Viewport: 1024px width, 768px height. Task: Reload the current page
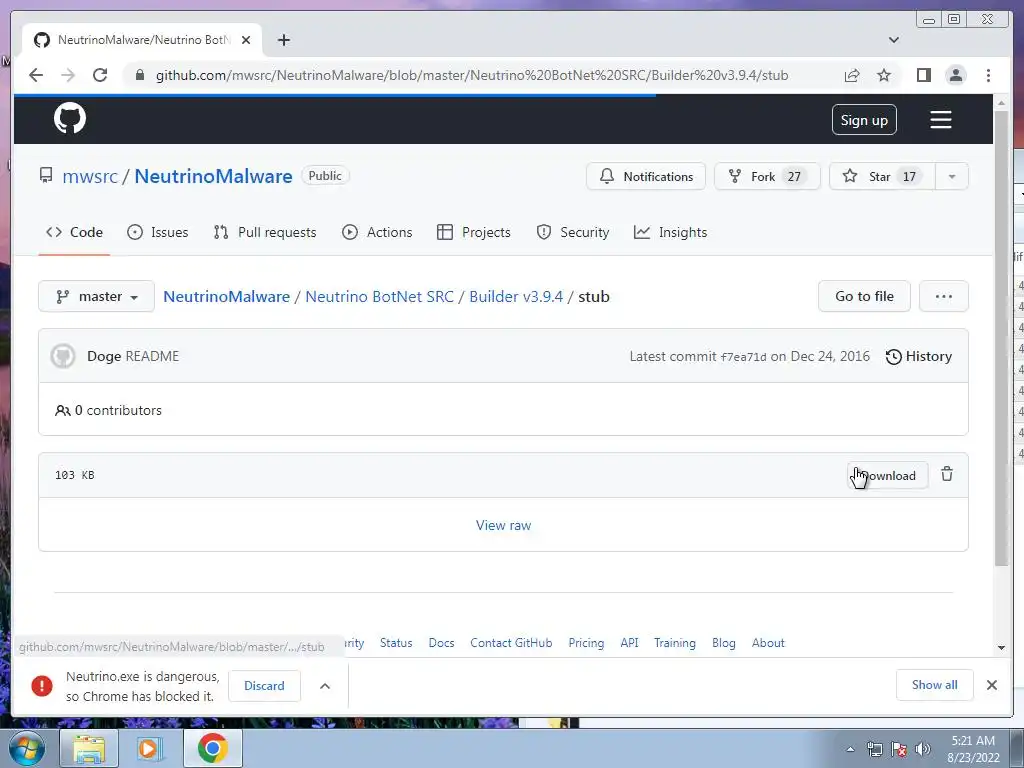click(x=100, y=75)
